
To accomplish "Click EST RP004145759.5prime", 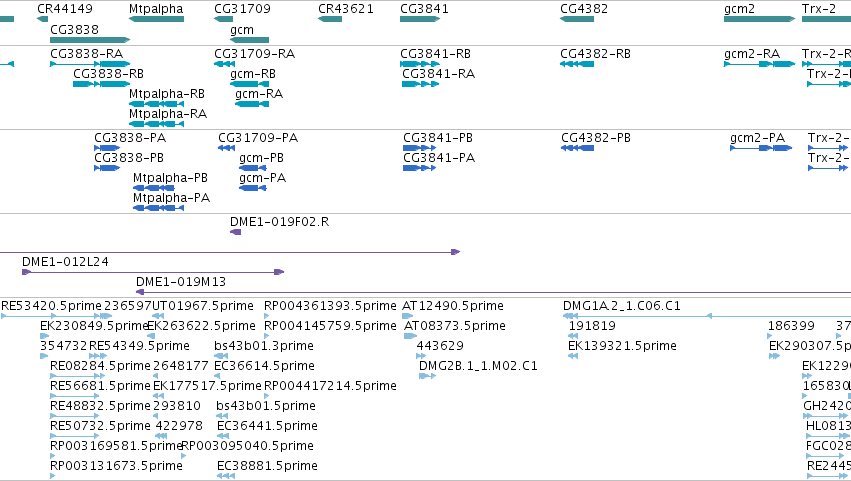I will coord(330,326).
